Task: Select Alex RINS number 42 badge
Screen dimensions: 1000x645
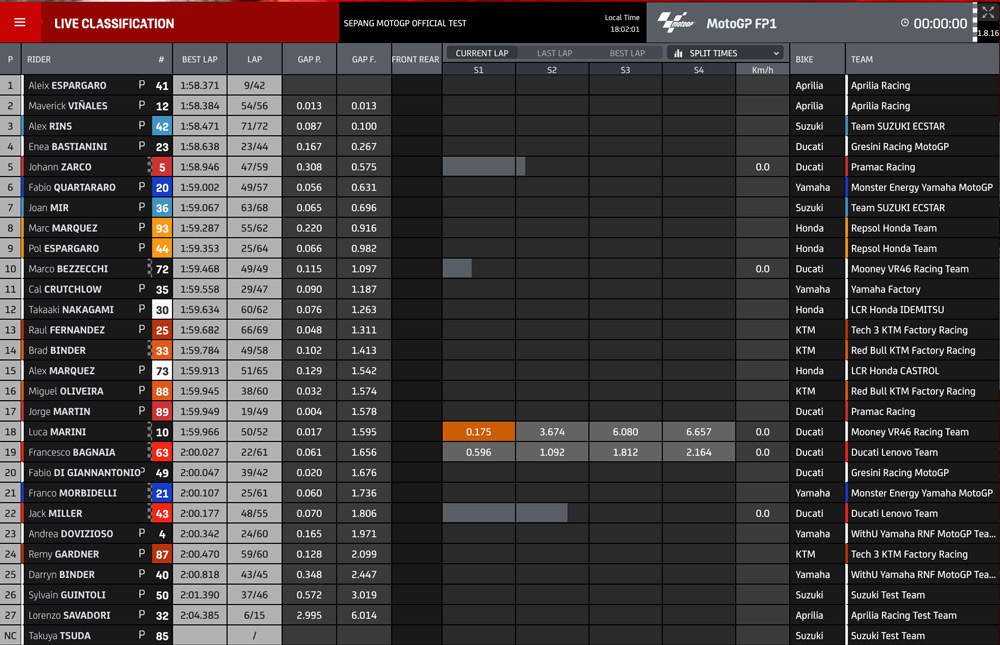Action: [162, 126]
